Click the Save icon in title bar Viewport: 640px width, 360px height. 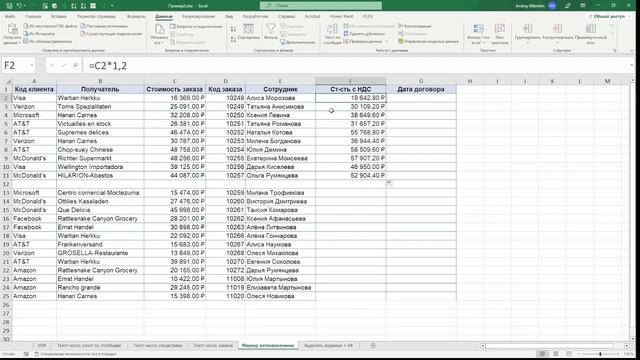pos(9,6)
